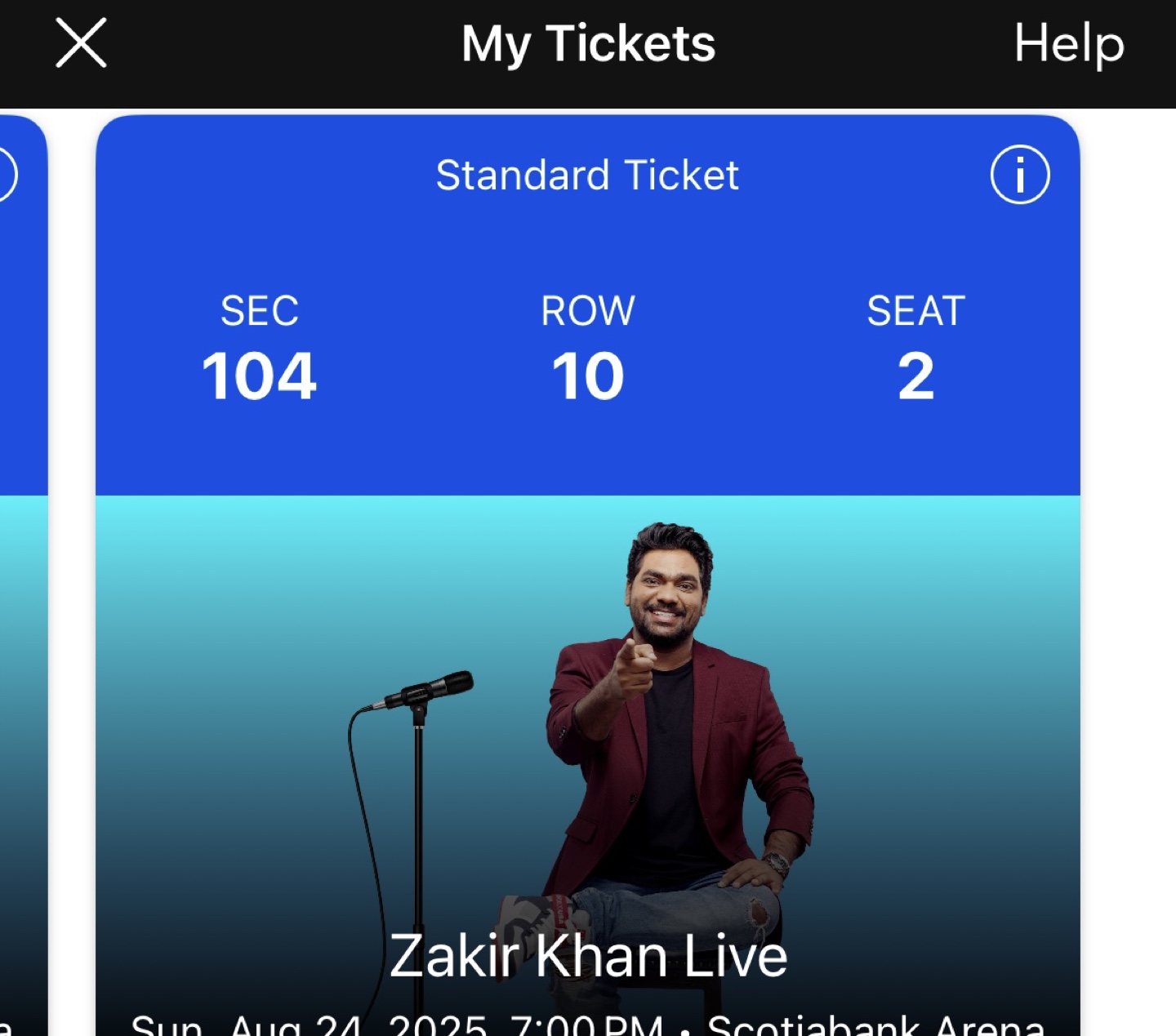This screenshot has height=1036, width=1176.
Task: Tap the ROW label
Action: click(x=587, y=311)
